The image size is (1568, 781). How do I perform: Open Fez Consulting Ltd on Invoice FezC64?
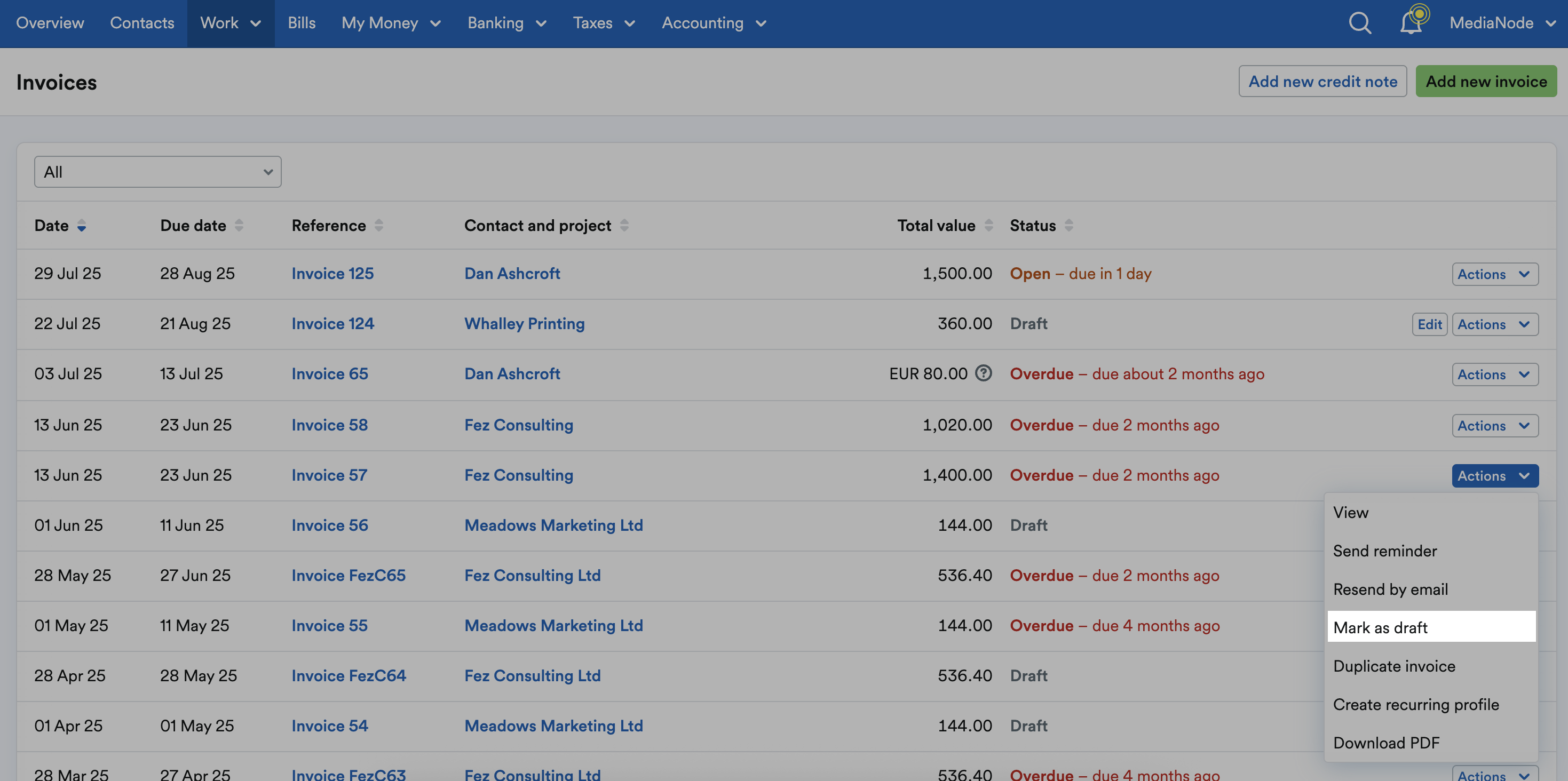tap(532, 676)
